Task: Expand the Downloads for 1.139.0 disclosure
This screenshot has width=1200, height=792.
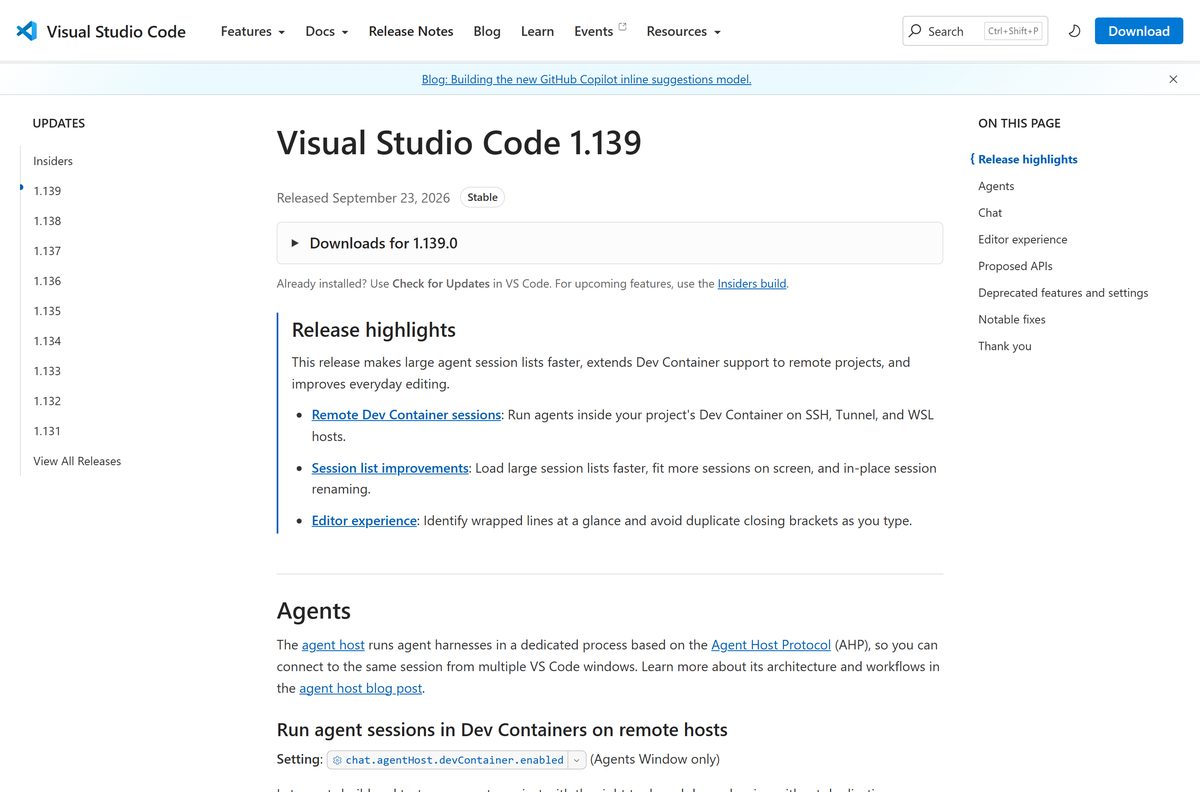Action: point(610,243)
